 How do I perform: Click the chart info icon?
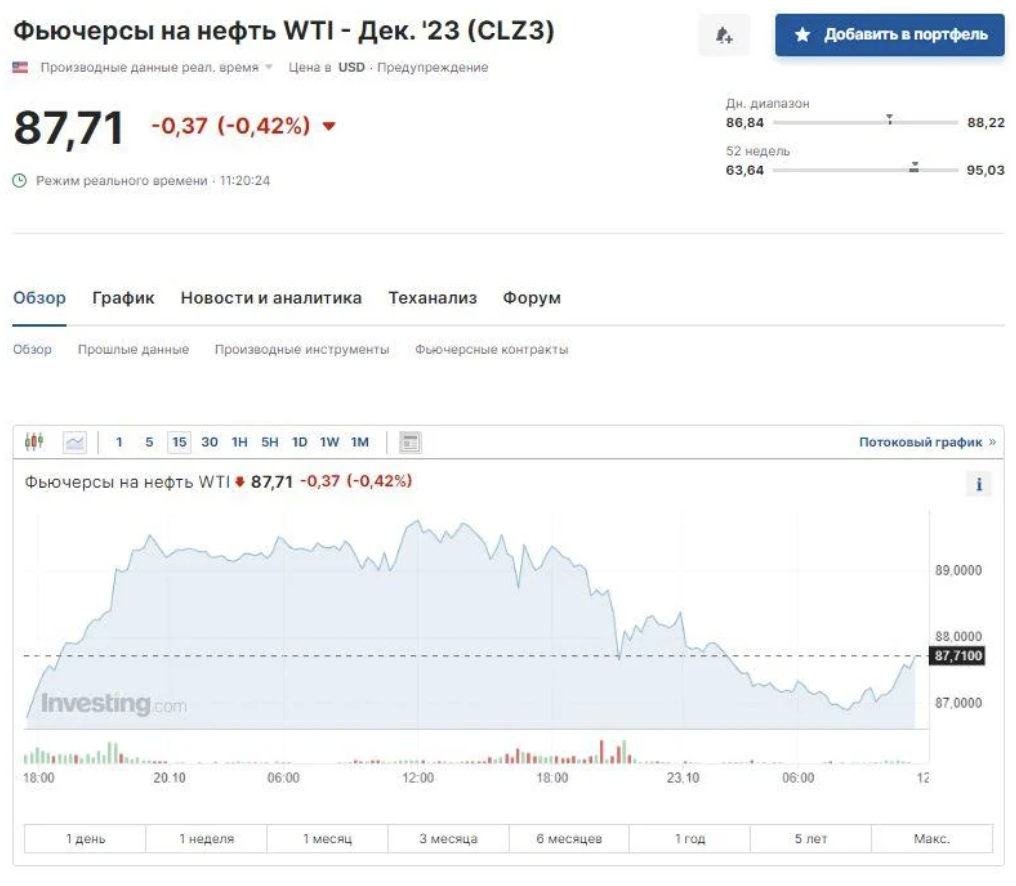(979, 485)
